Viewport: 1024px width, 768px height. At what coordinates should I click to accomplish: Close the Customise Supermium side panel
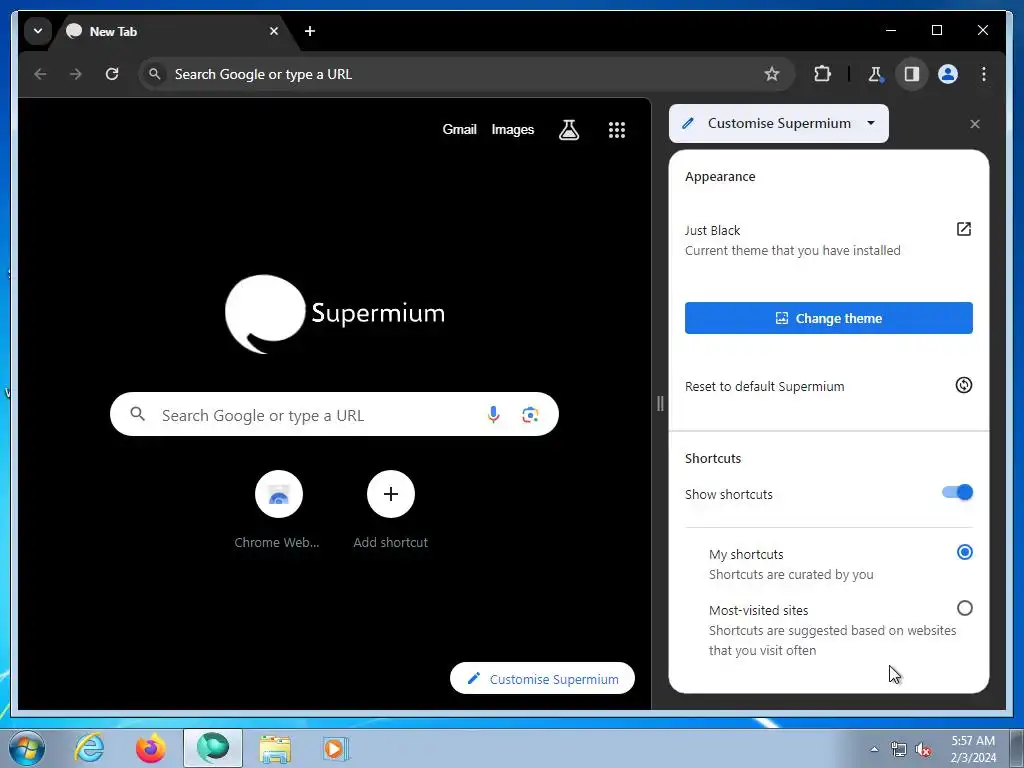974,123
